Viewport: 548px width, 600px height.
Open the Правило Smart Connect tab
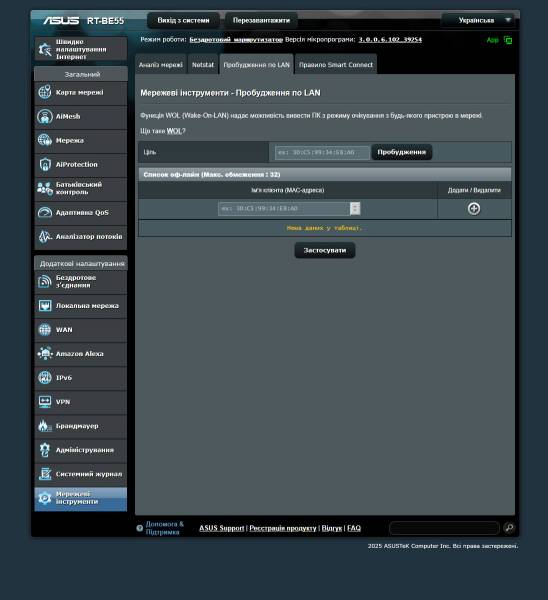coord(336,65)
